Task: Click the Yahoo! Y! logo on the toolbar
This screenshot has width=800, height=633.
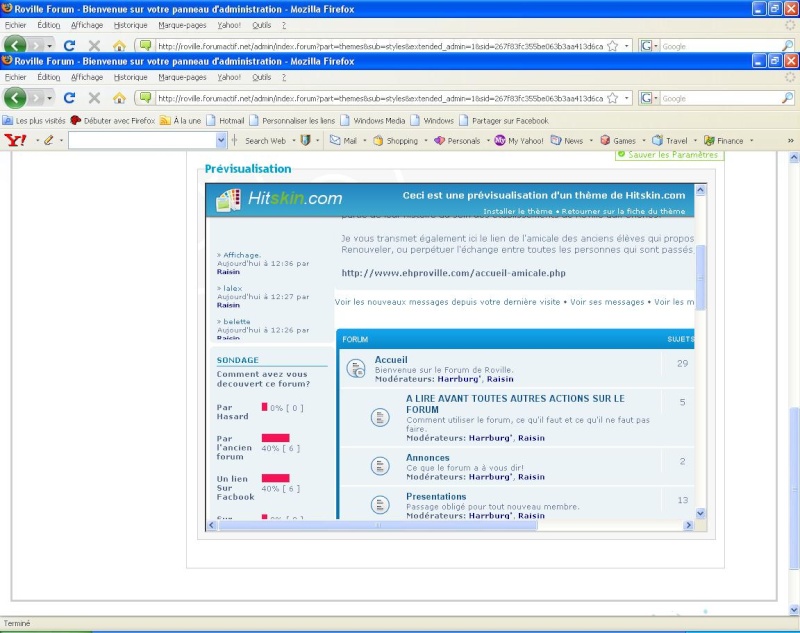Action: coord(15,140)
